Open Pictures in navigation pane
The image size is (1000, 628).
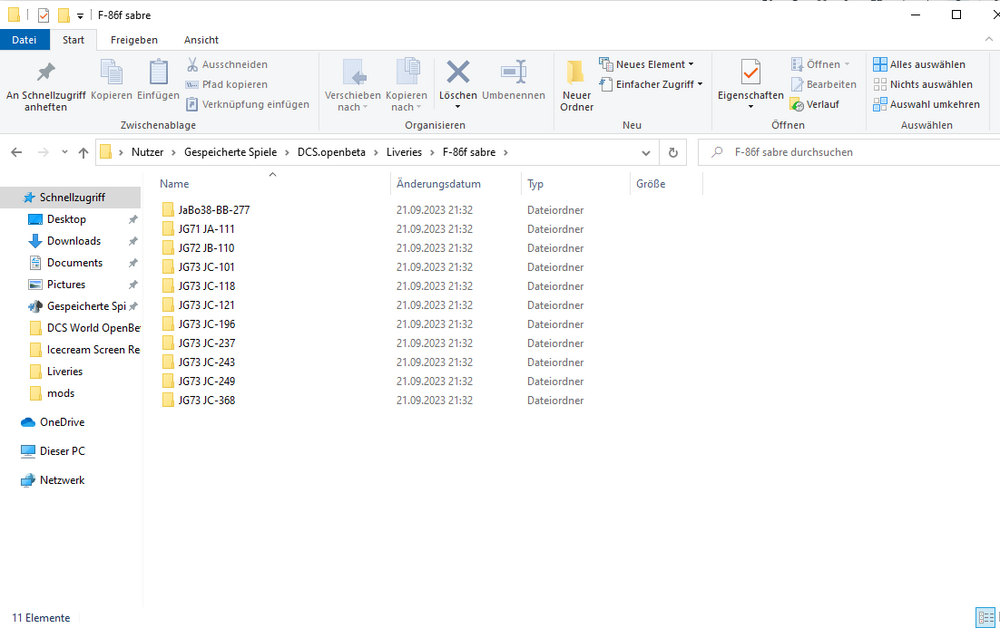[x=66, y=284]
